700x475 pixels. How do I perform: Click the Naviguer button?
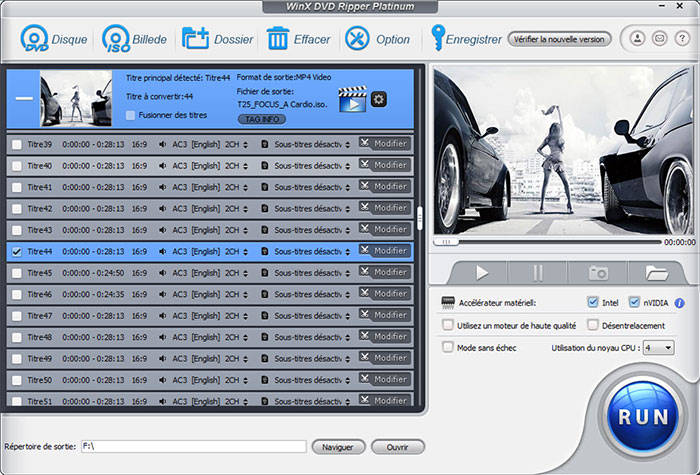click(338, 447)
